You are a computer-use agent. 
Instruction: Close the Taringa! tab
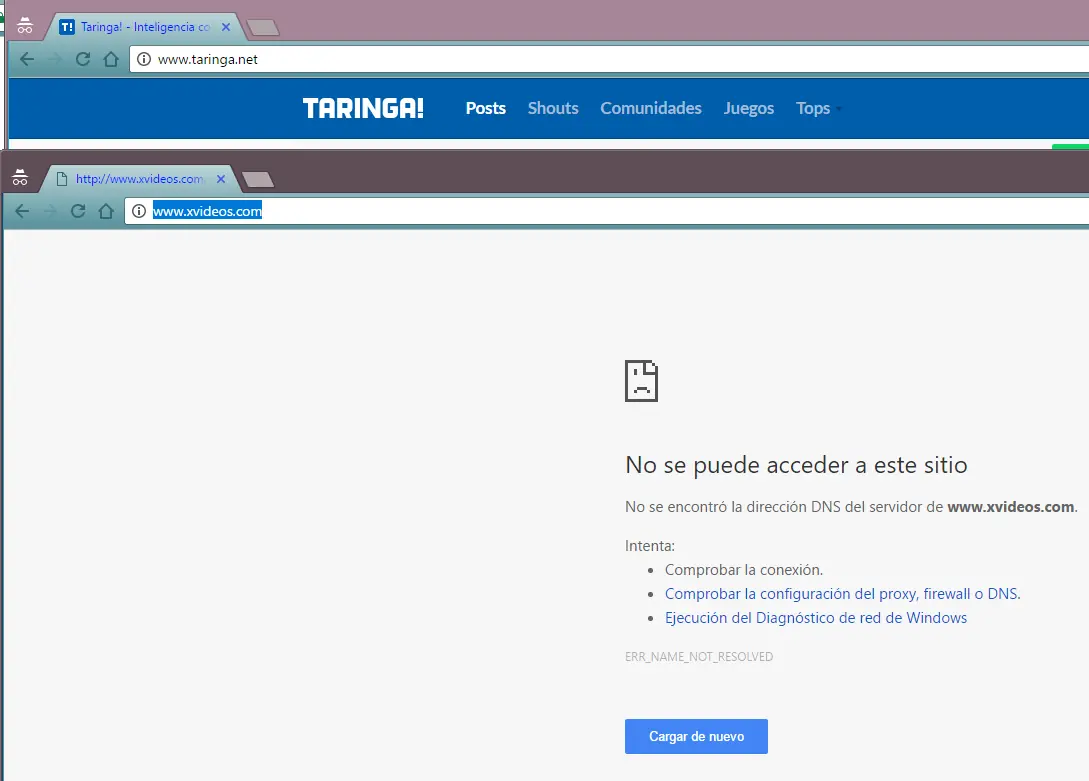pyautogui.click(x=226, y=27)
